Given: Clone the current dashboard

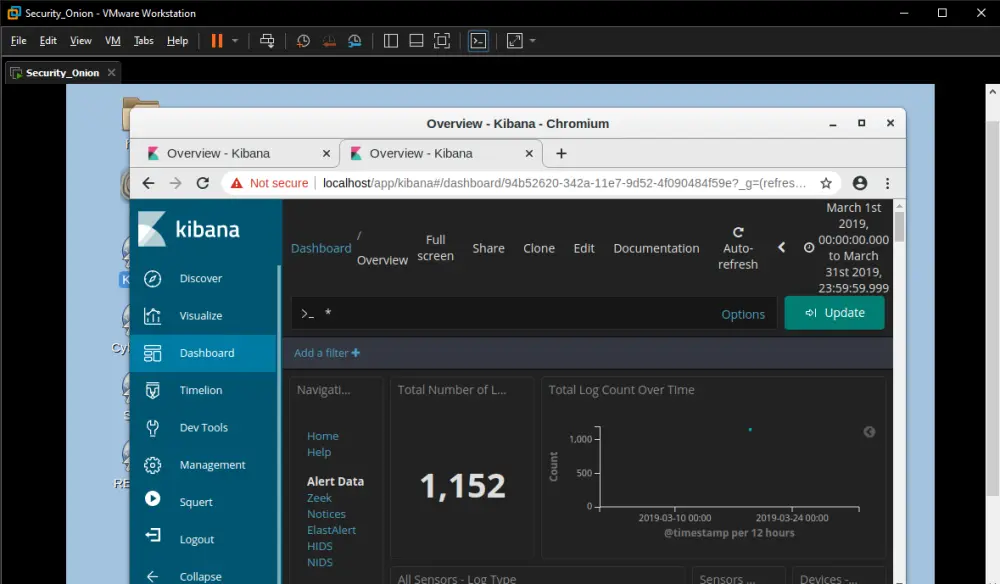Looking at the screenshot, I should tap(539, 249).
